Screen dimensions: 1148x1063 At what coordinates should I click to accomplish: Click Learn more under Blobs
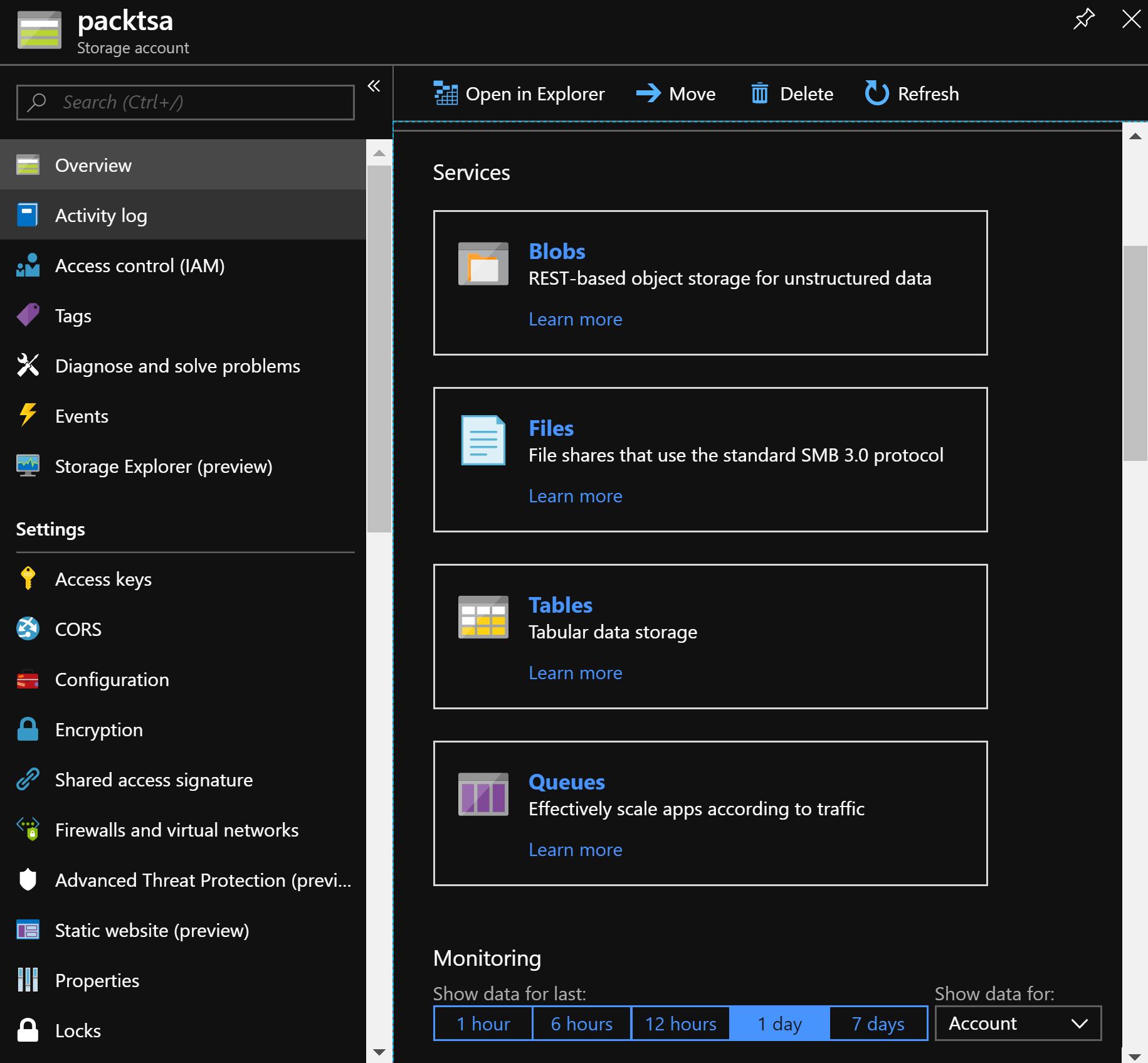576,319
